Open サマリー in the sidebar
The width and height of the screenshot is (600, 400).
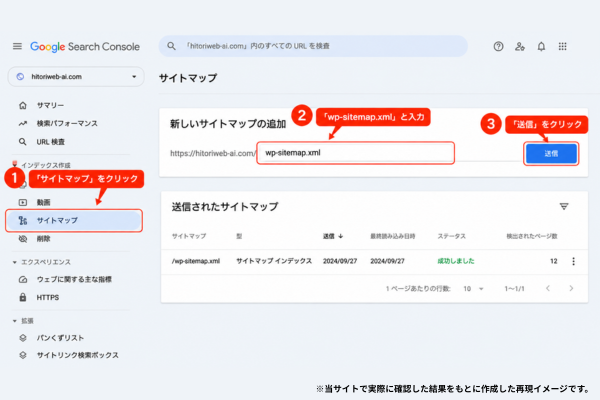click(50, 105)
